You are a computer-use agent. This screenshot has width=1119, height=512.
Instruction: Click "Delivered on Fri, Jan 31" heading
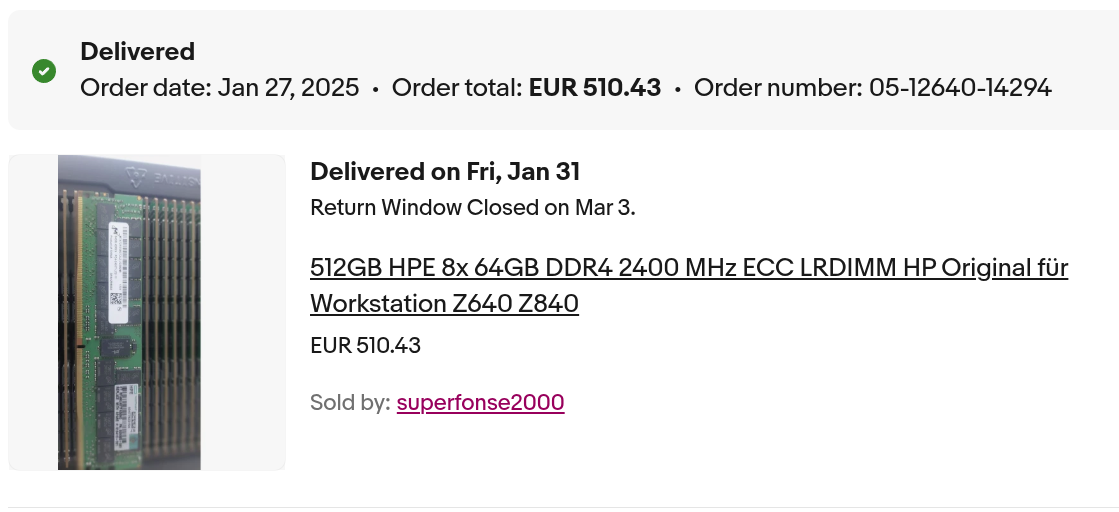coord(445,172)
